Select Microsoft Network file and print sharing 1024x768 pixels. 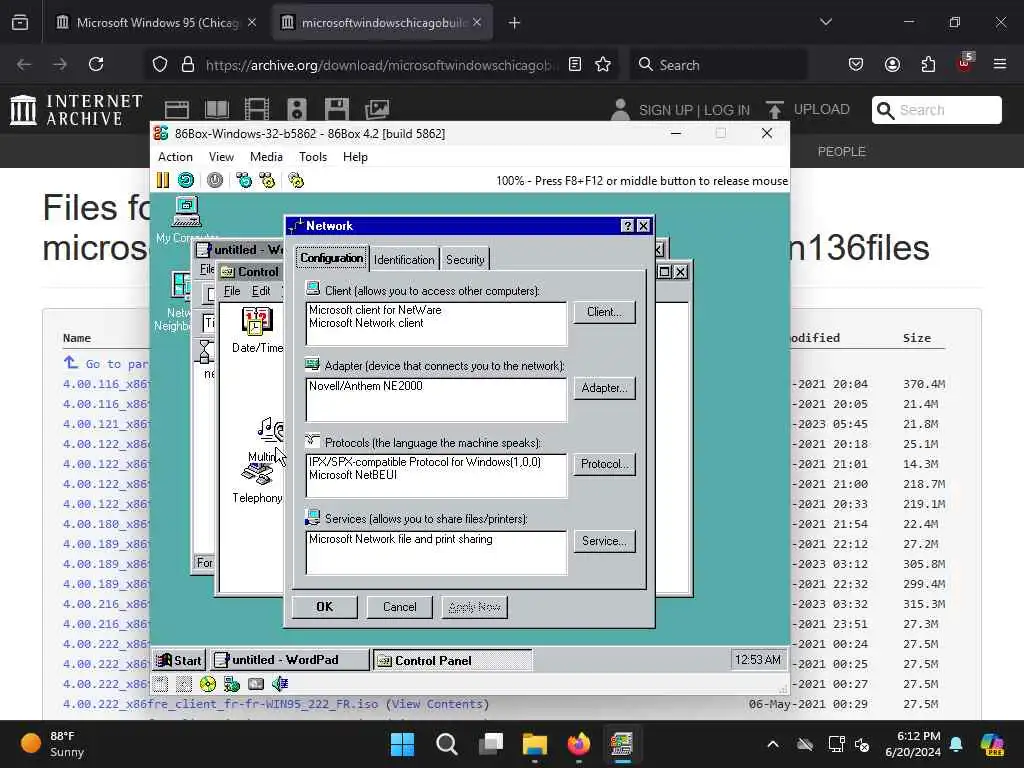400,539
